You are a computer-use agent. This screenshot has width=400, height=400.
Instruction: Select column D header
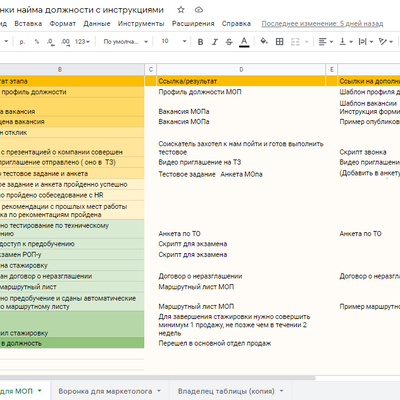tap(241, 69)
